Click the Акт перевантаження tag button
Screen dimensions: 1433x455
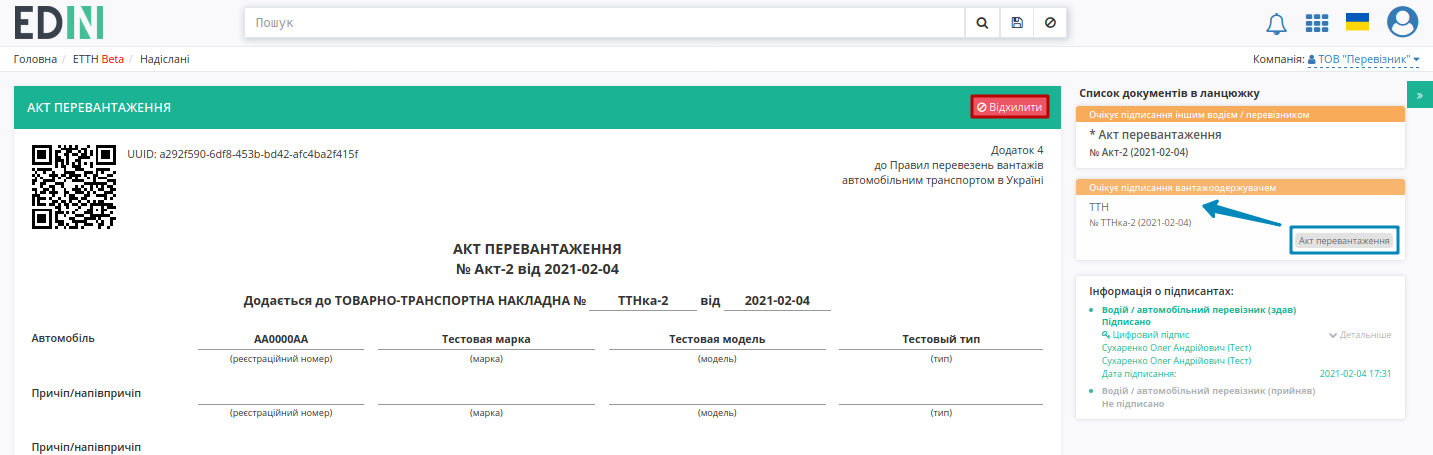(1344, 241)
